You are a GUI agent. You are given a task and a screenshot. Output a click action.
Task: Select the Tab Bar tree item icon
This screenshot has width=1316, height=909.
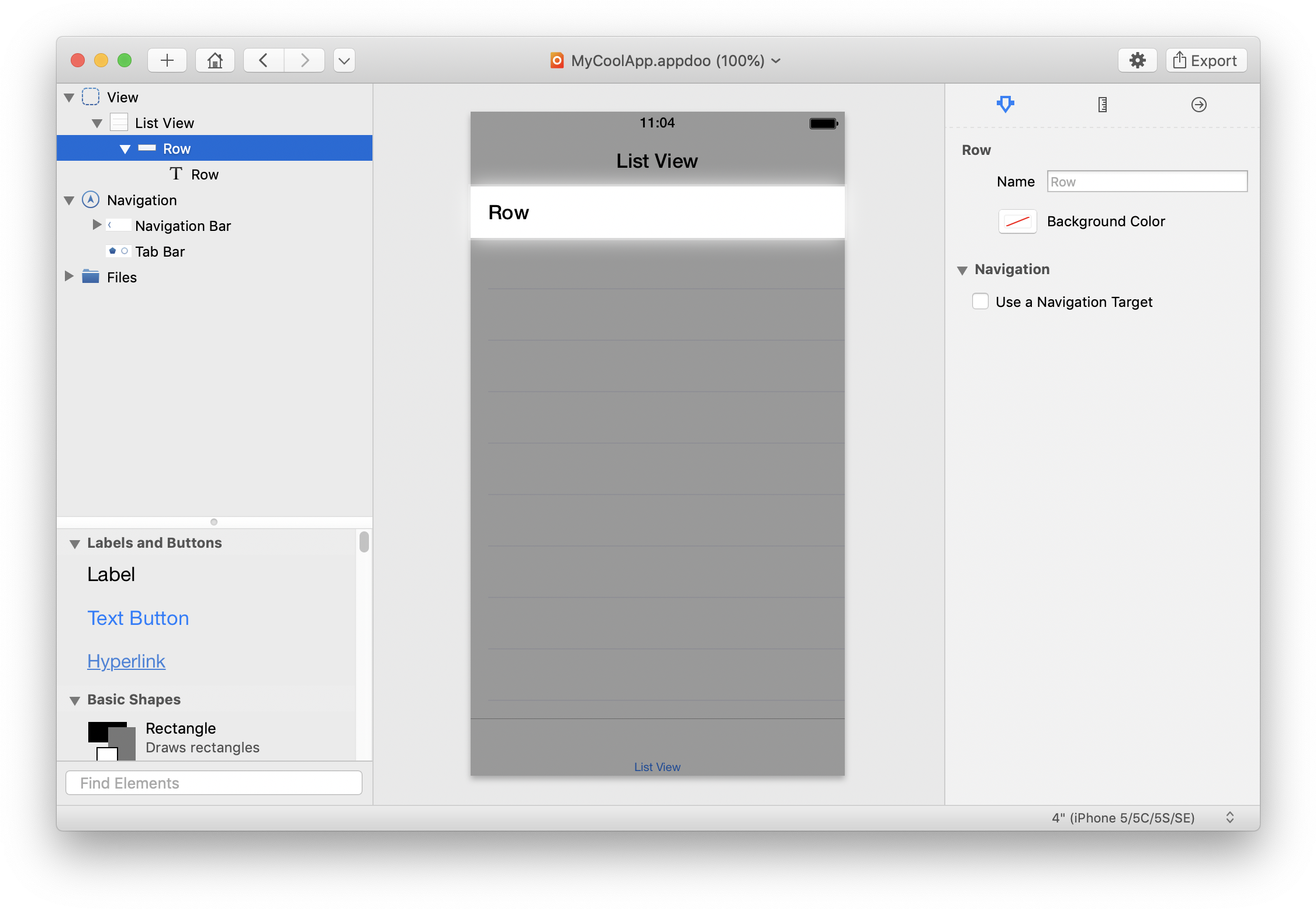(118, 251)
